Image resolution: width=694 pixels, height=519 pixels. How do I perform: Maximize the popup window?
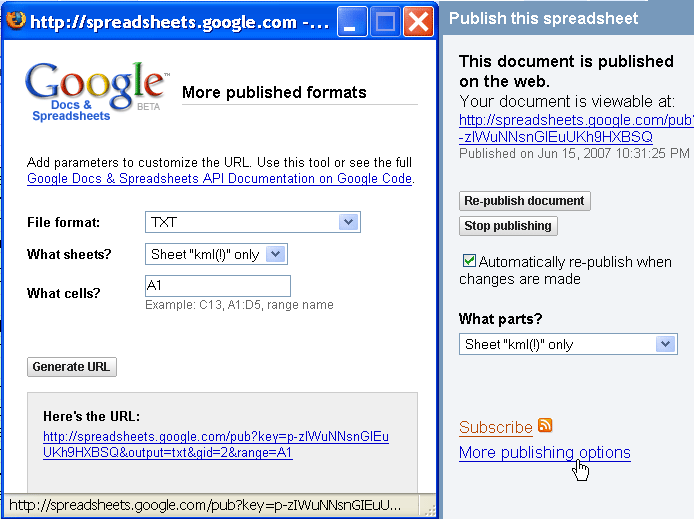click(385, 21)
